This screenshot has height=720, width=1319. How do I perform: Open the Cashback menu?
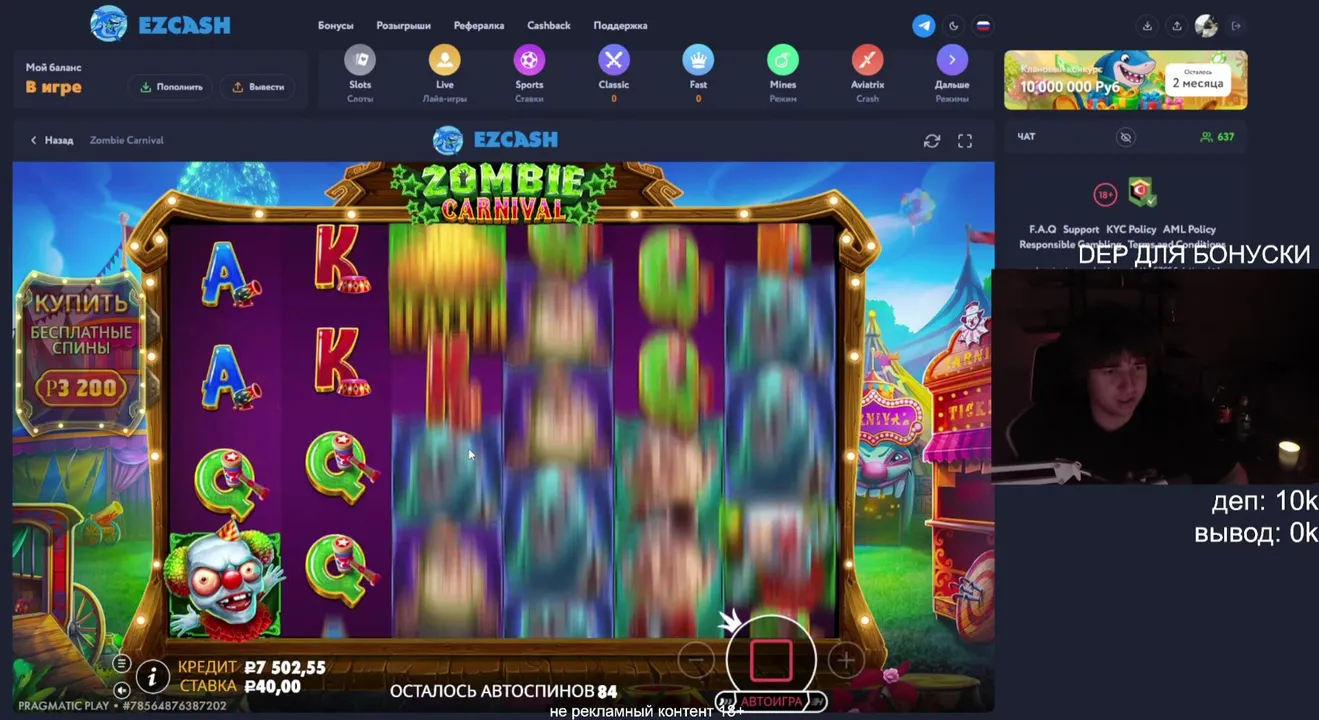tap(549, 25)
